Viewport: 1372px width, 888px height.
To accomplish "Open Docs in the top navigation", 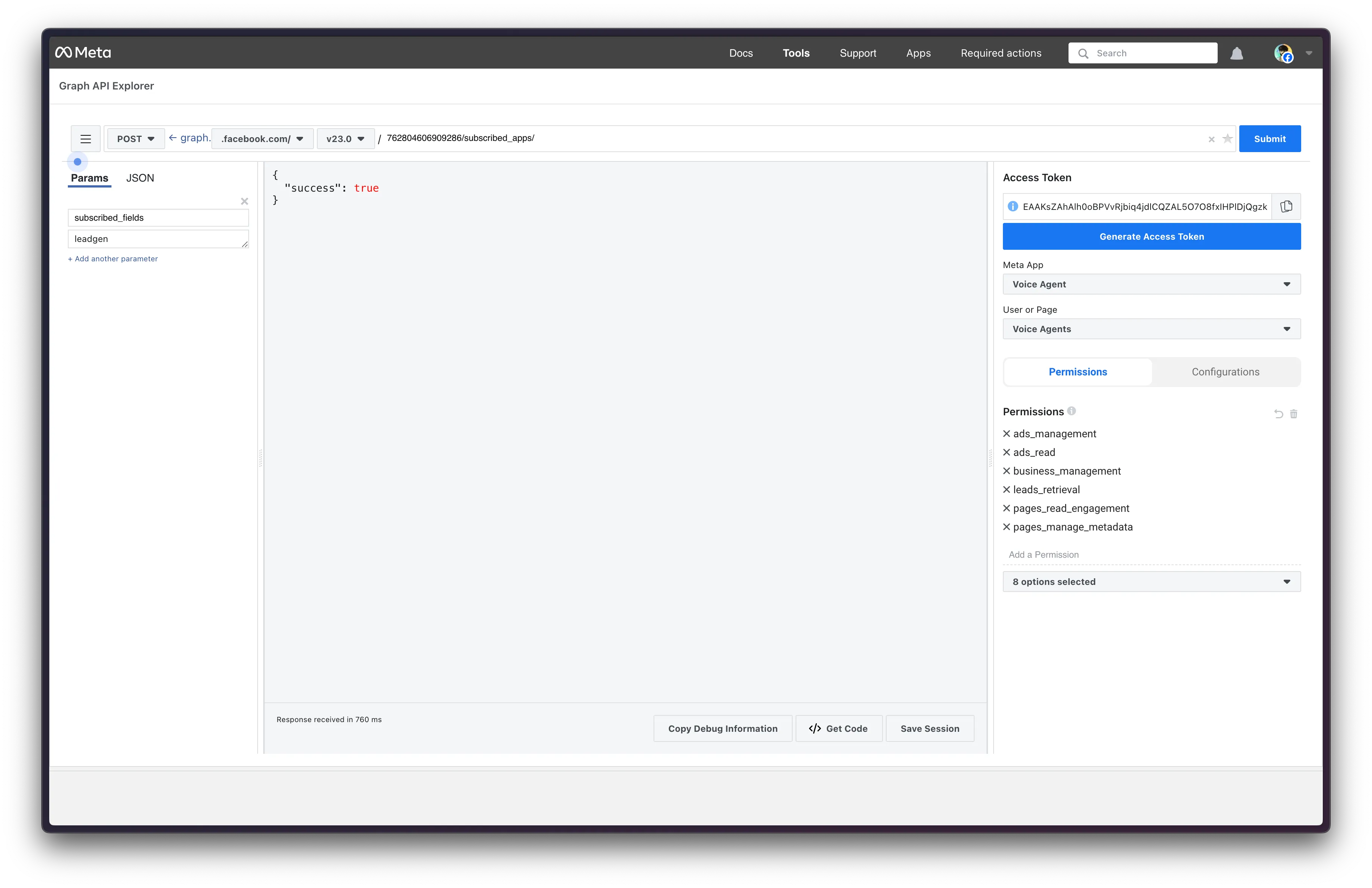I will coord(741,53).
